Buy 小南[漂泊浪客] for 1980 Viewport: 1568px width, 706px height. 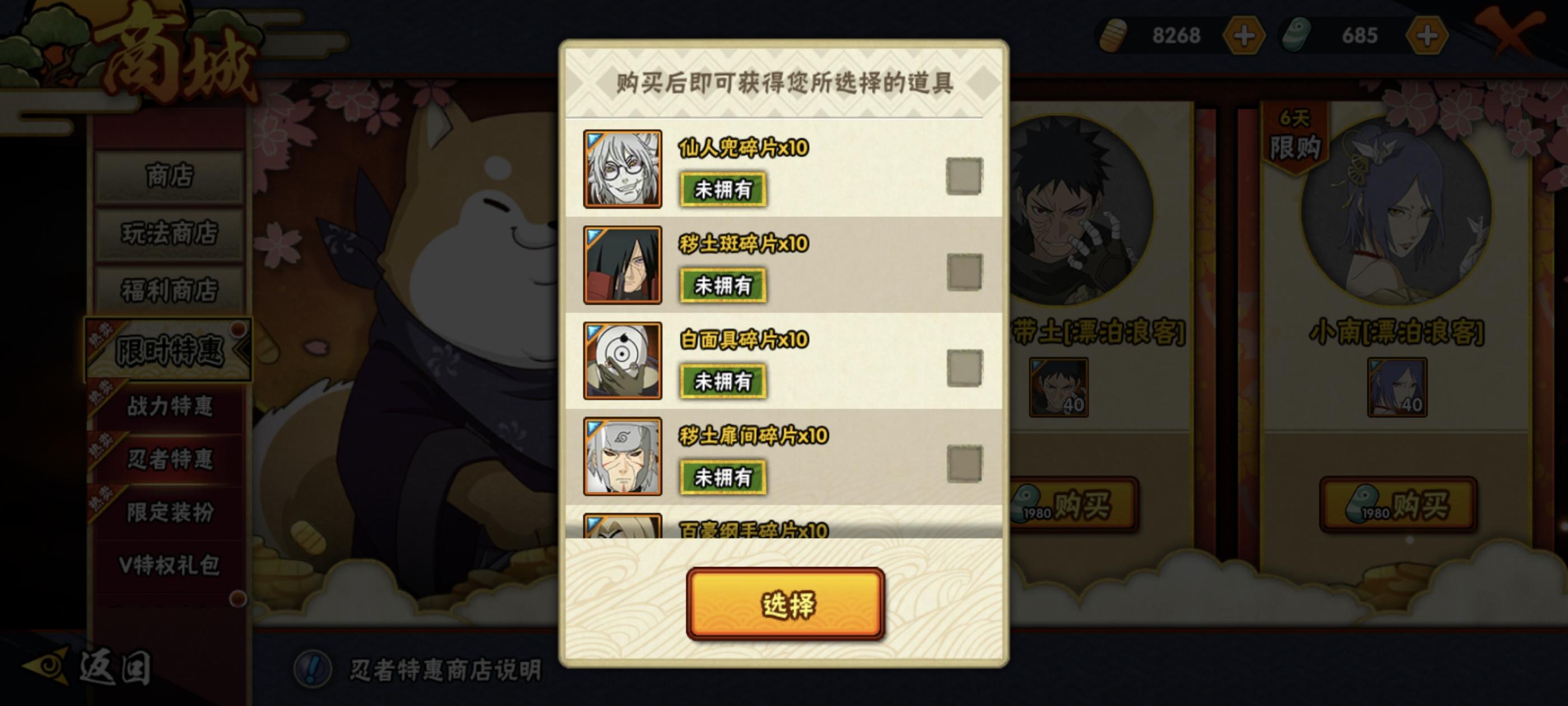1398,505
